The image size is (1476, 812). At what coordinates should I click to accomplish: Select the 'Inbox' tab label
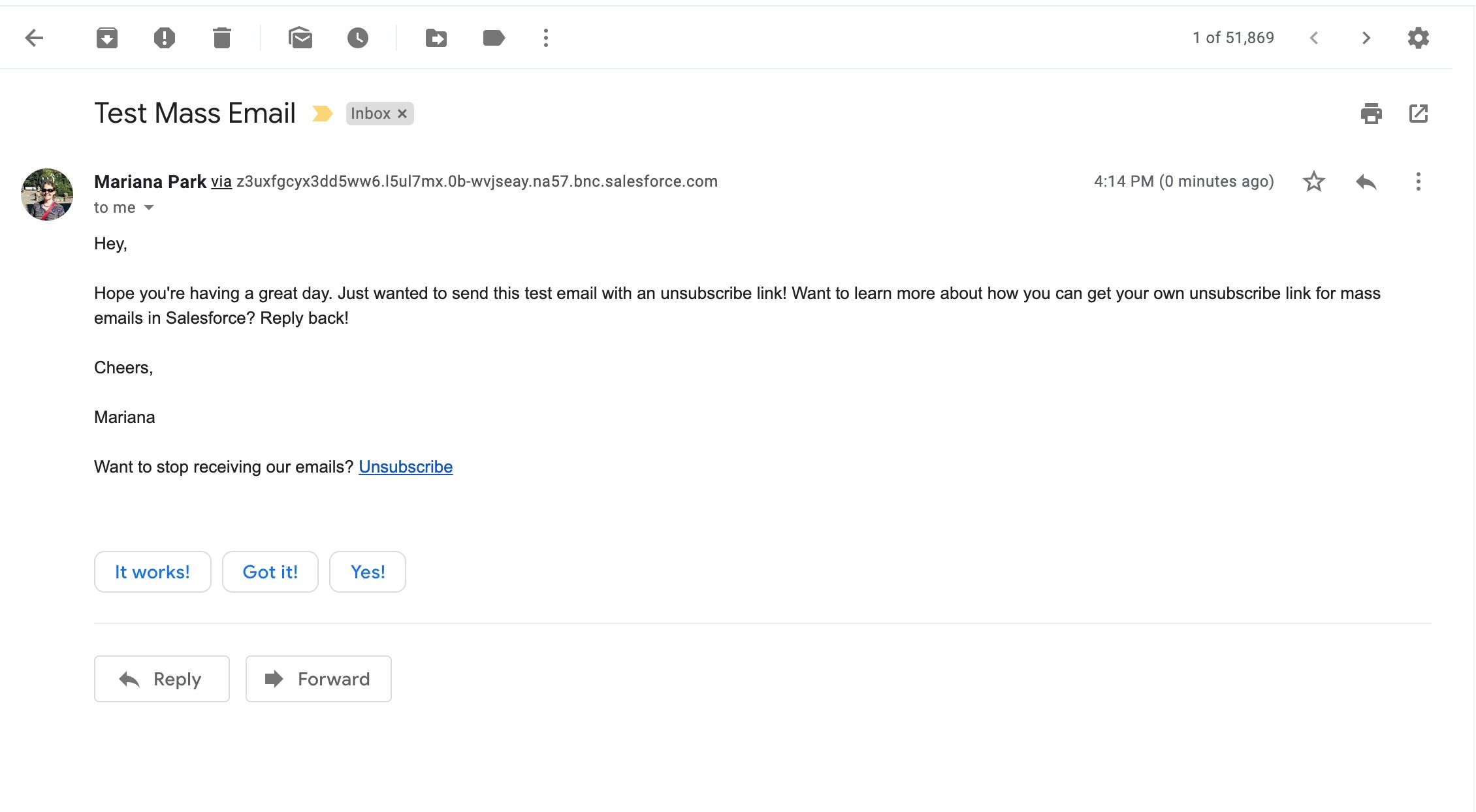370,113
